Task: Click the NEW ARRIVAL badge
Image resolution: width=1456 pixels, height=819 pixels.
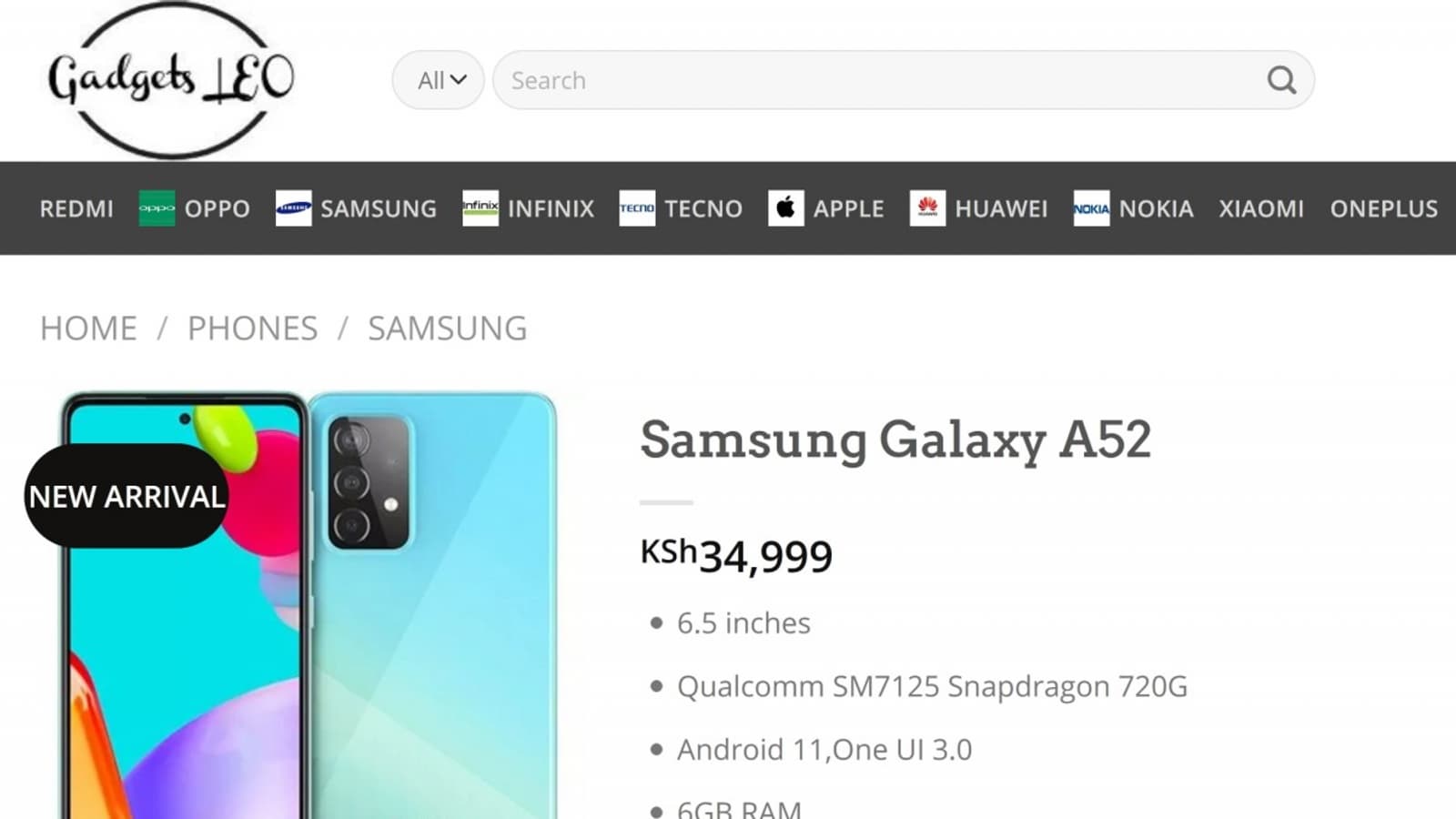Action: point(126,496)
